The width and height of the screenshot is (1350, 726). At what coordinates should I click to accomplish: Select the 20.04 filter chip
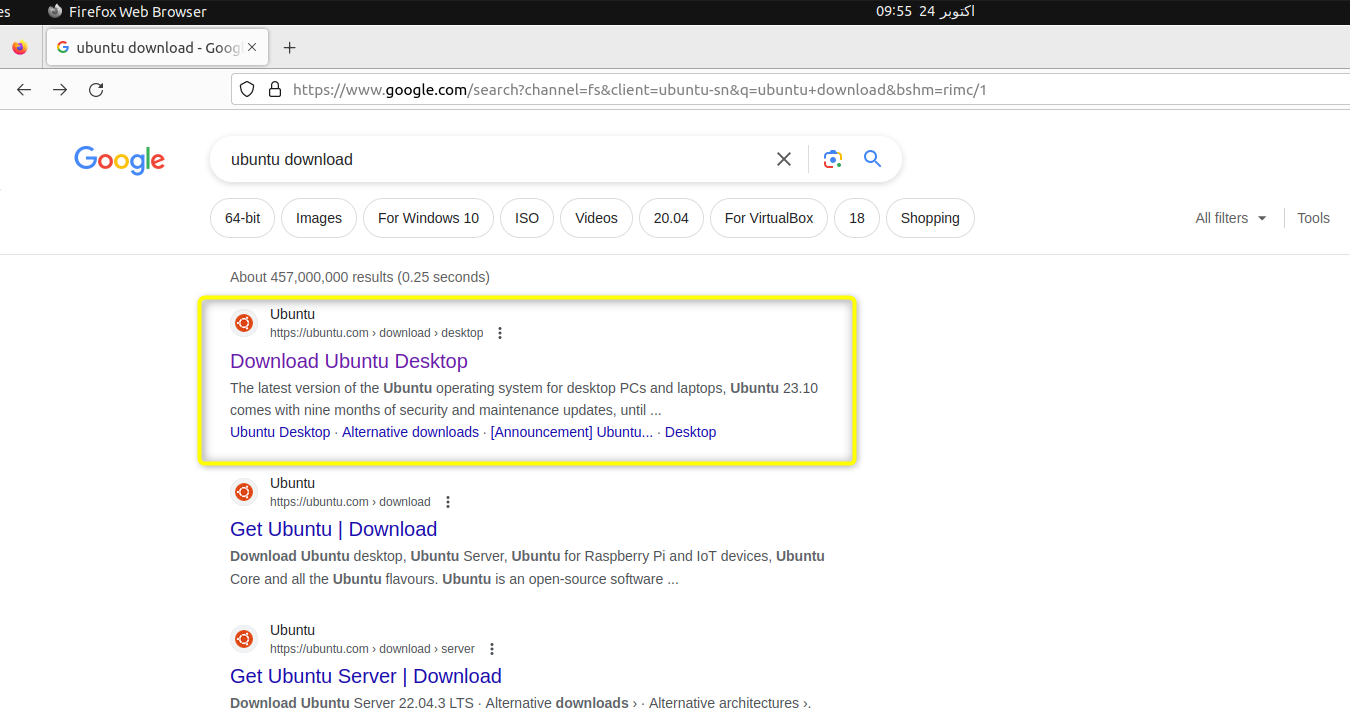(671, 218)
